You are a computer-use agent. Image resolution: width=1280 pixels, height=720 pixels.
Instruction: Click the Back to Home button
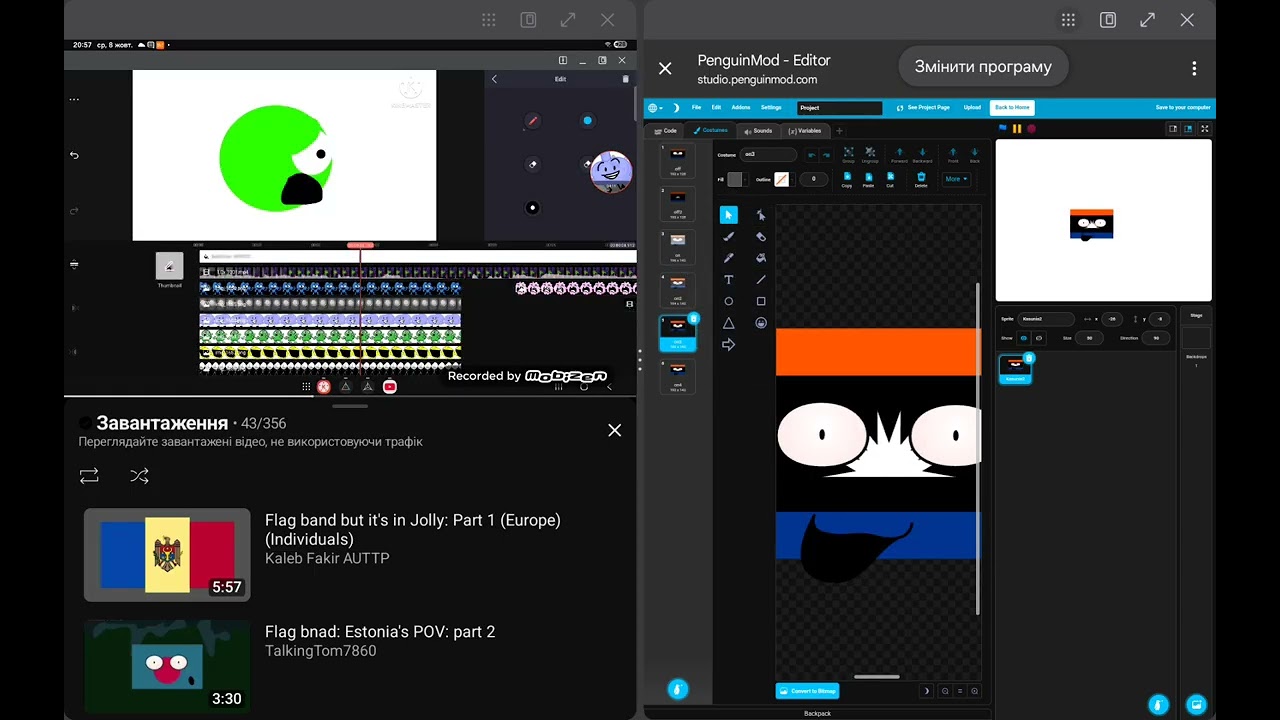tap(1012, 108)
